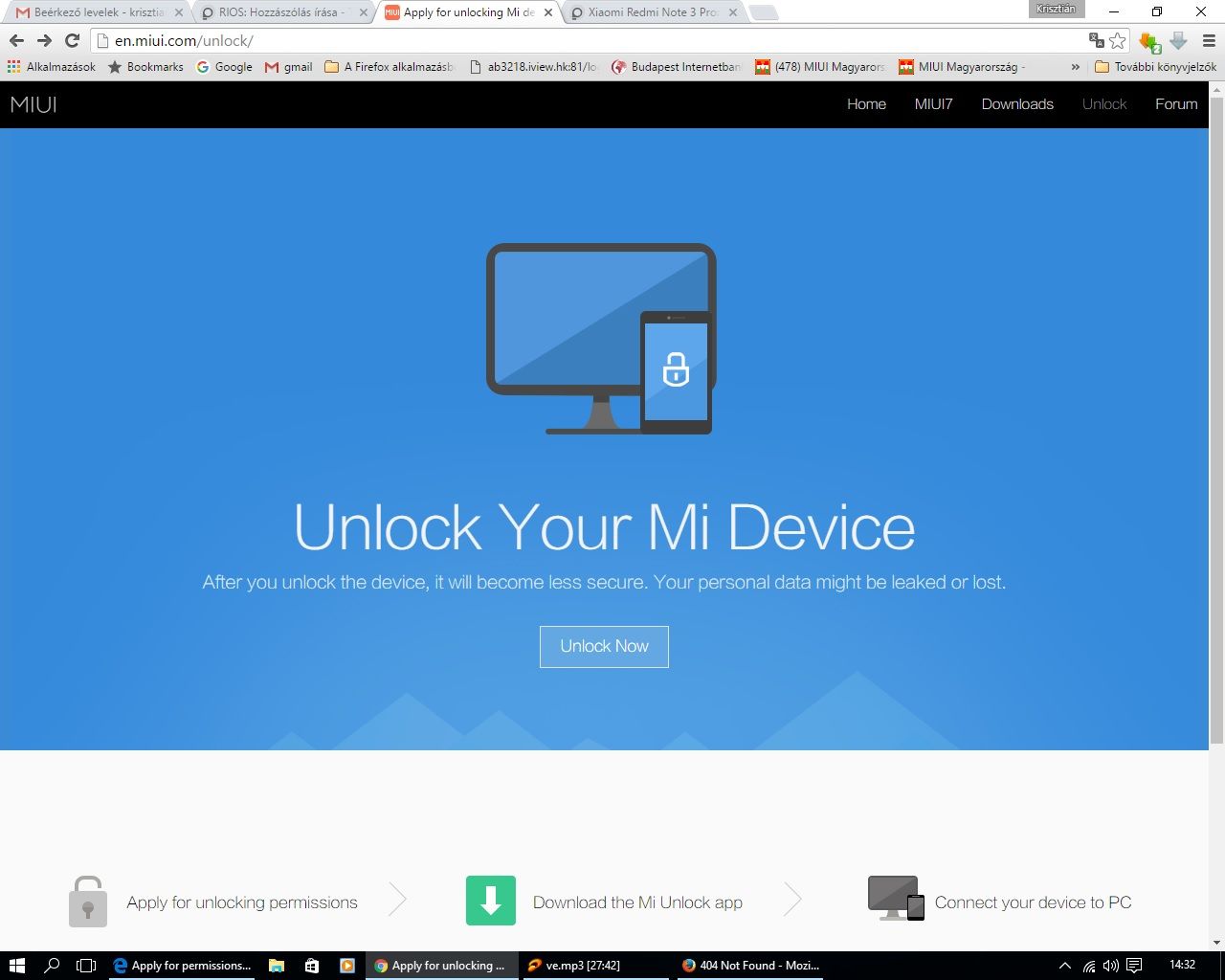Go forward in browser history
The height and width of the screenshot is (980, 1225).
44,40
